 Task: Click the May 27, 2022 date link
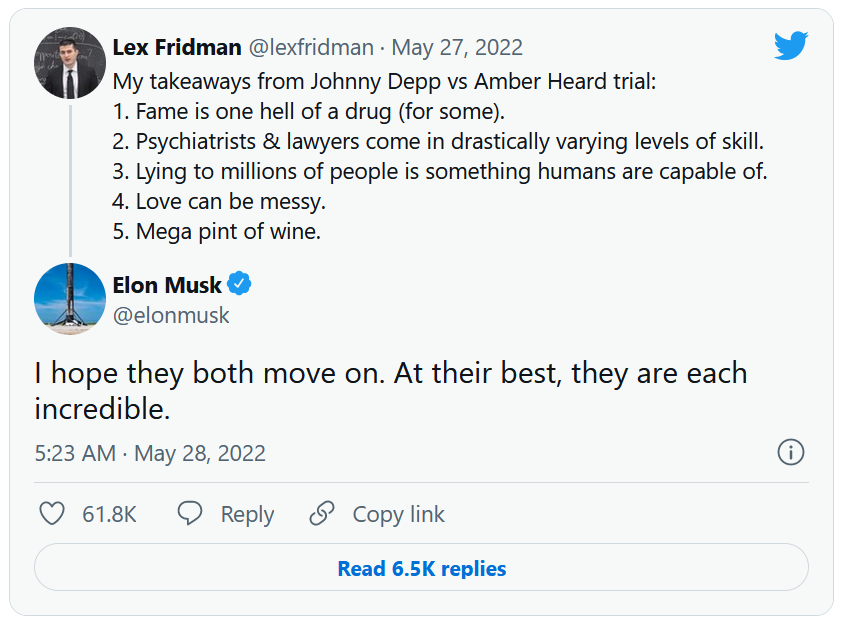coord(457,47)
